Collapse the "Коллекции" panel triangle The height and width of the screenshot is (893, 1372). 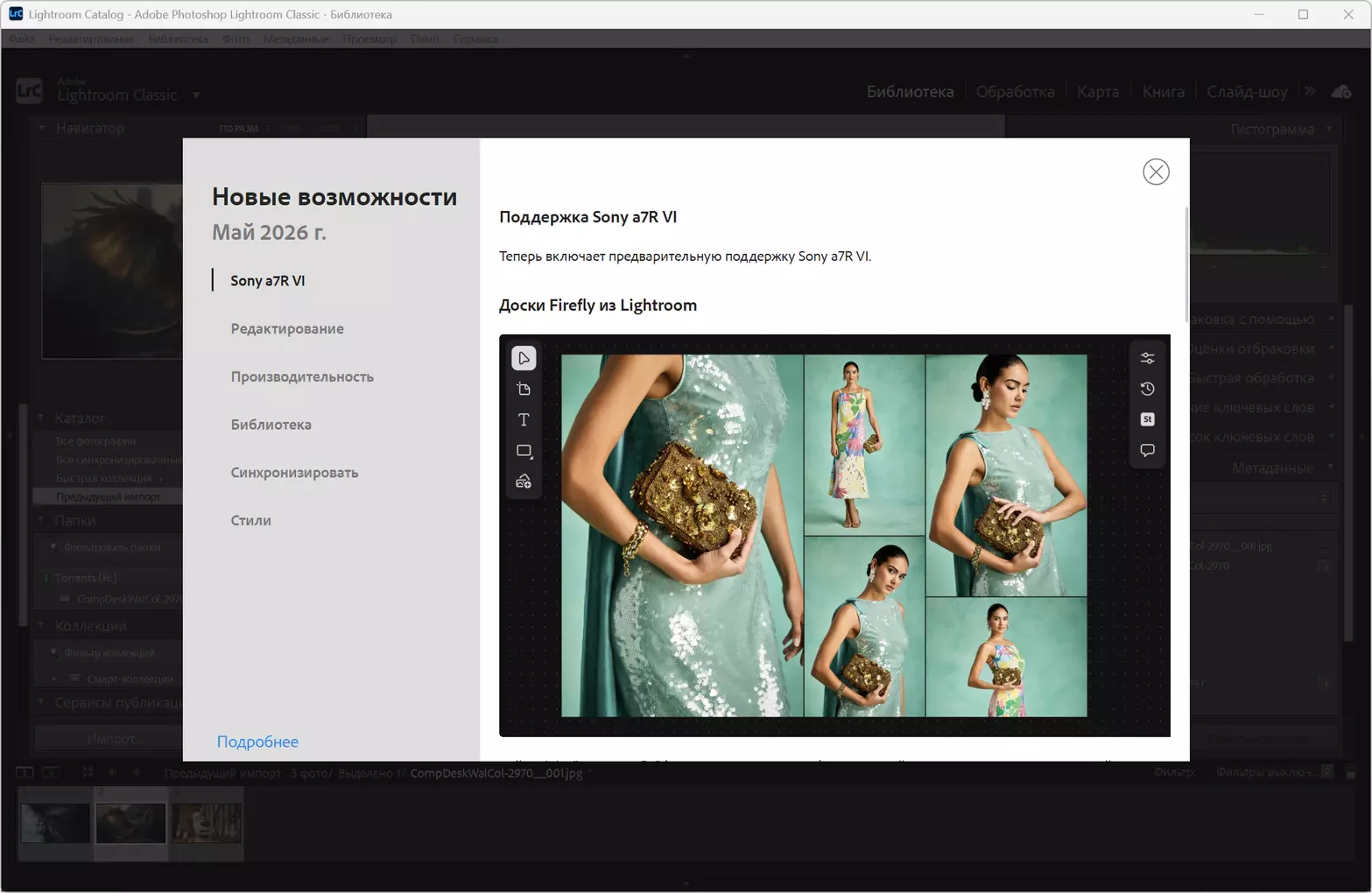(x=41, y=626)
